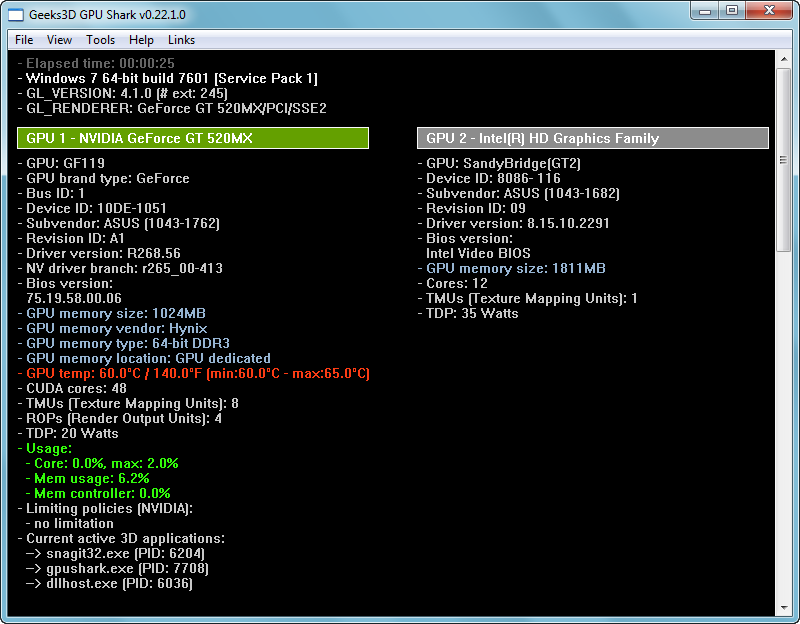The height and width of the screenshot is (624, 800).
Task: Click the Windows 7 64-bit build 7601 line
Action: coord(168,79)
